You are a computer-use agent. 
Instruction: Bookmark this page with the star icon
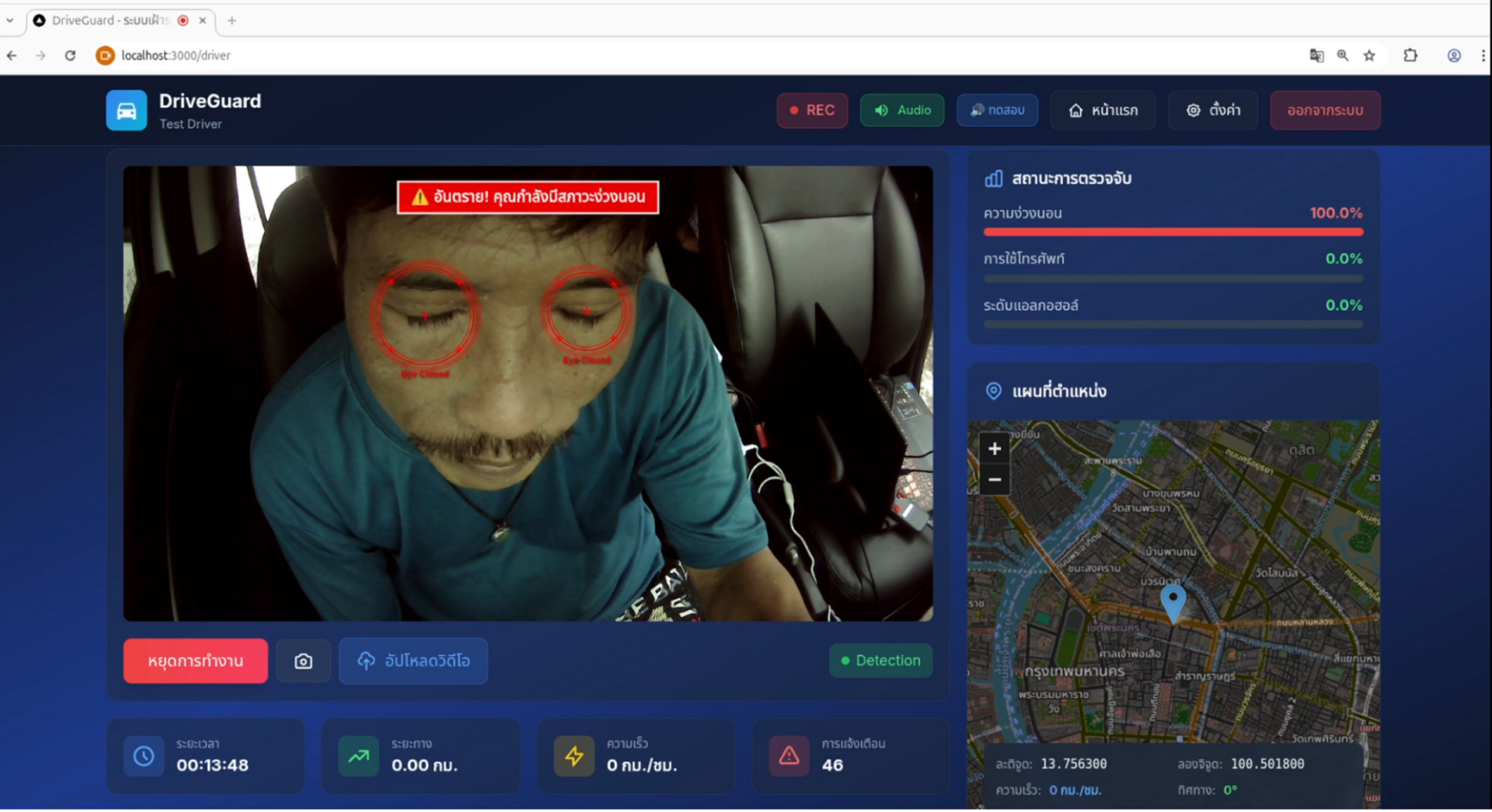[1369, 55]
